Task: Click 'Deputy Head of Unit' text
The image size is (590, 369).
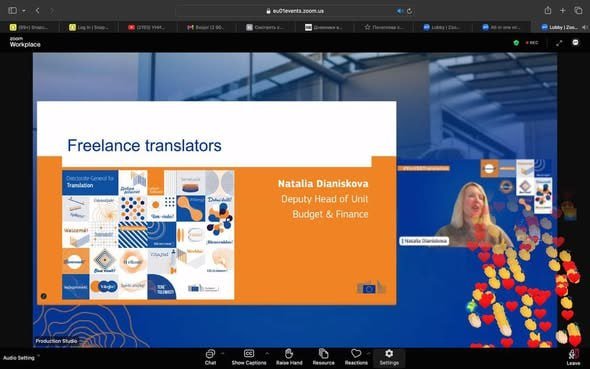Action: tap(324, 199)
